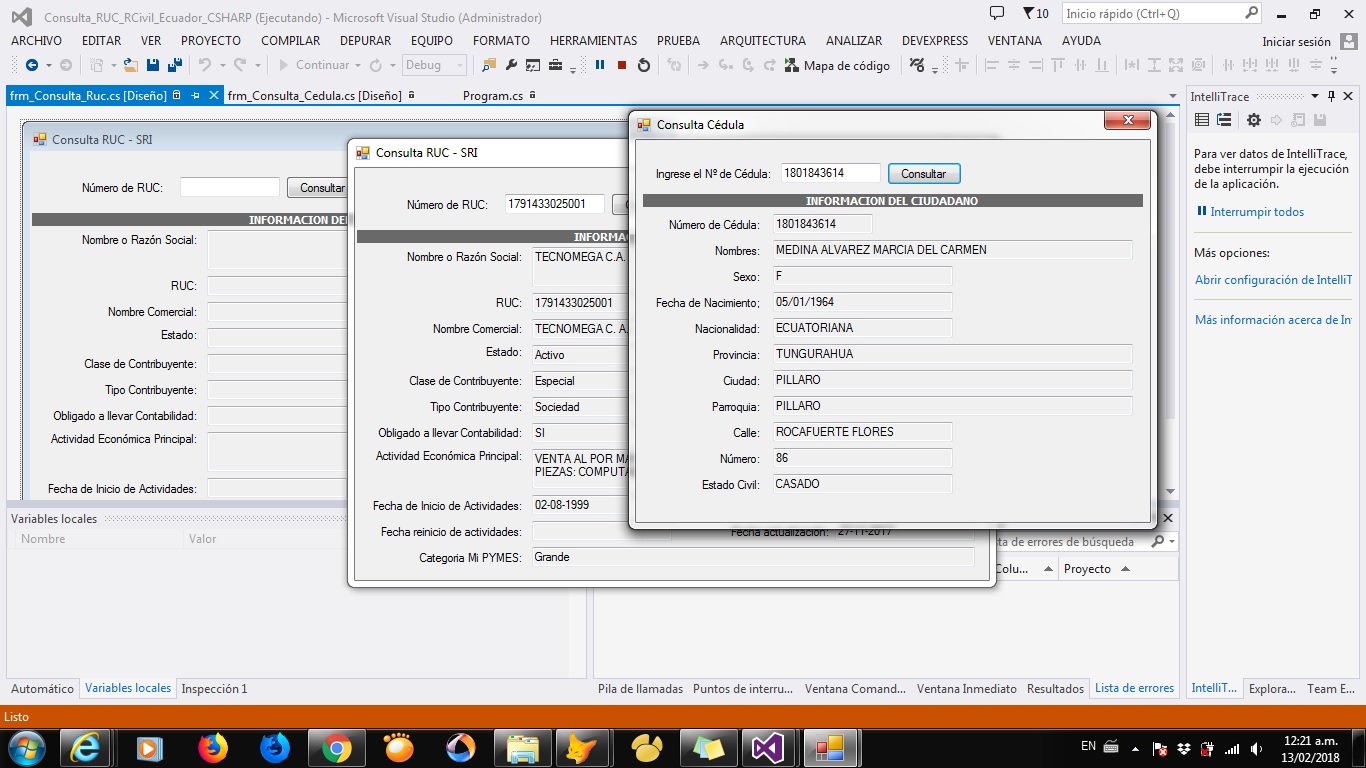Click the Más información acerca de IntelliTrace link

[x=1273, y=320]
